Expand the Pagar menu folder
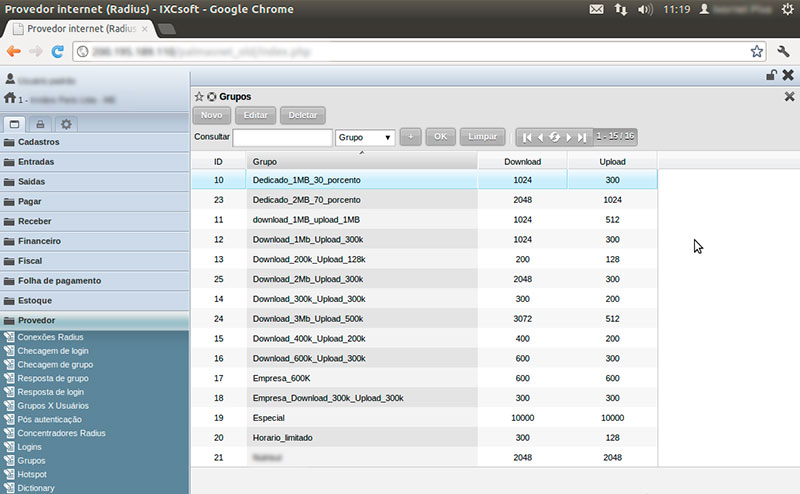This screenshot has width=800, height=494. (x=94, y=202)
